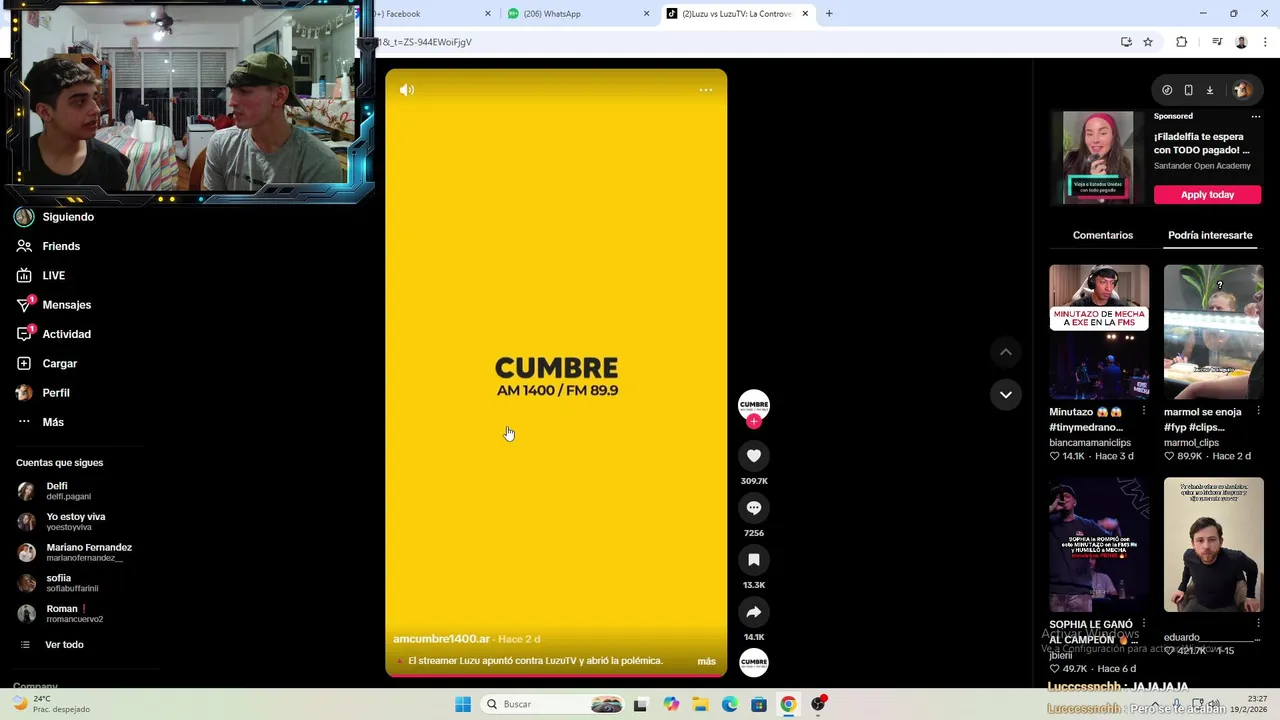Expand the caption with 'más'
Screen dimensions: 1280x720
706,661
